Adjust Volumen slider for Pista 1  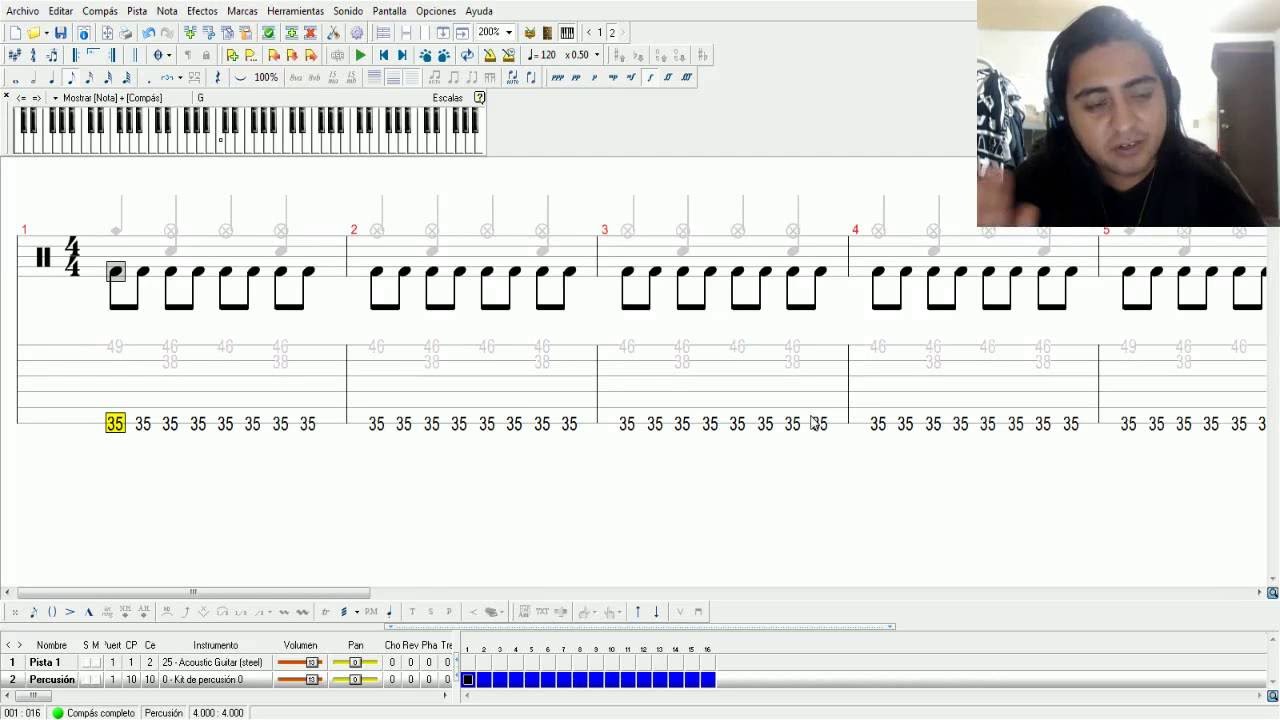[x=299, y=662]
